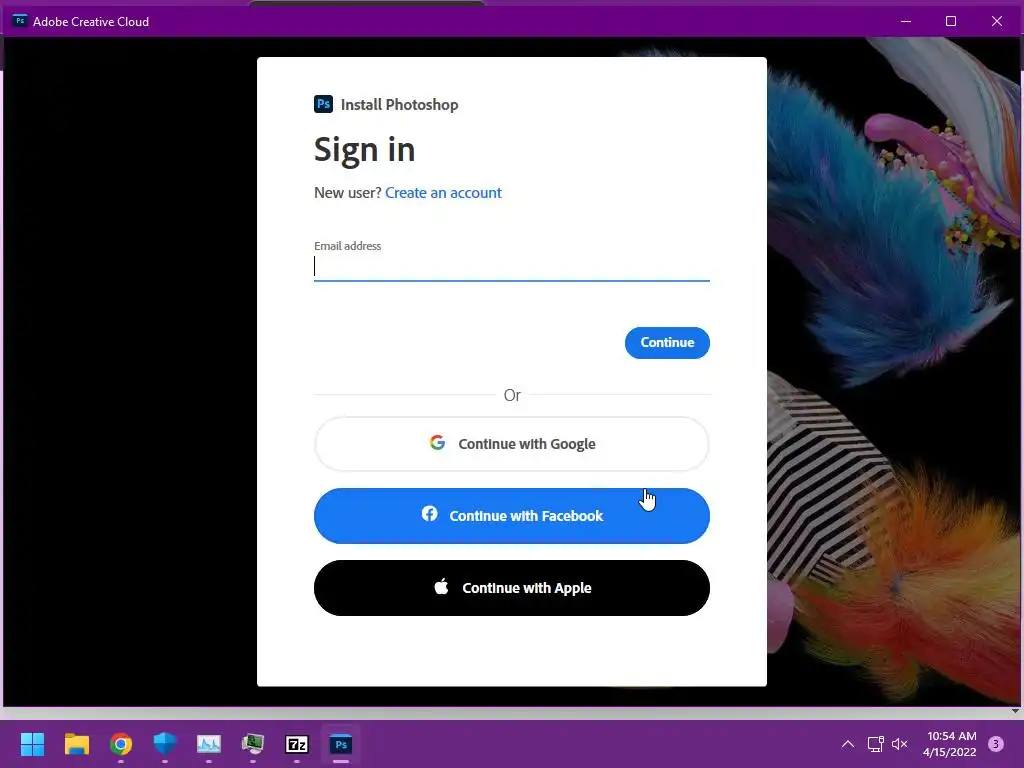
Task: Focus the Email address input field
Action: coord(511,266)
